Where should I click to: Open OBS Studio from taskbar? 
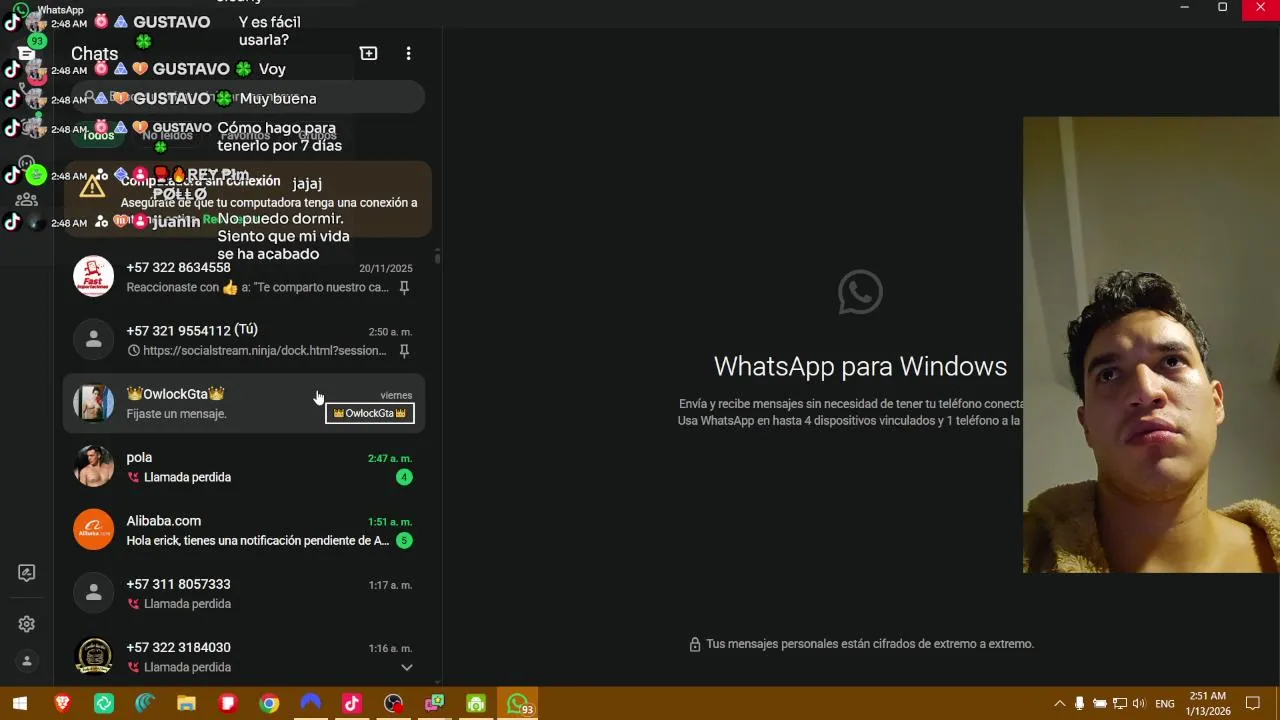pyautogui.click(x=394, y=704)
